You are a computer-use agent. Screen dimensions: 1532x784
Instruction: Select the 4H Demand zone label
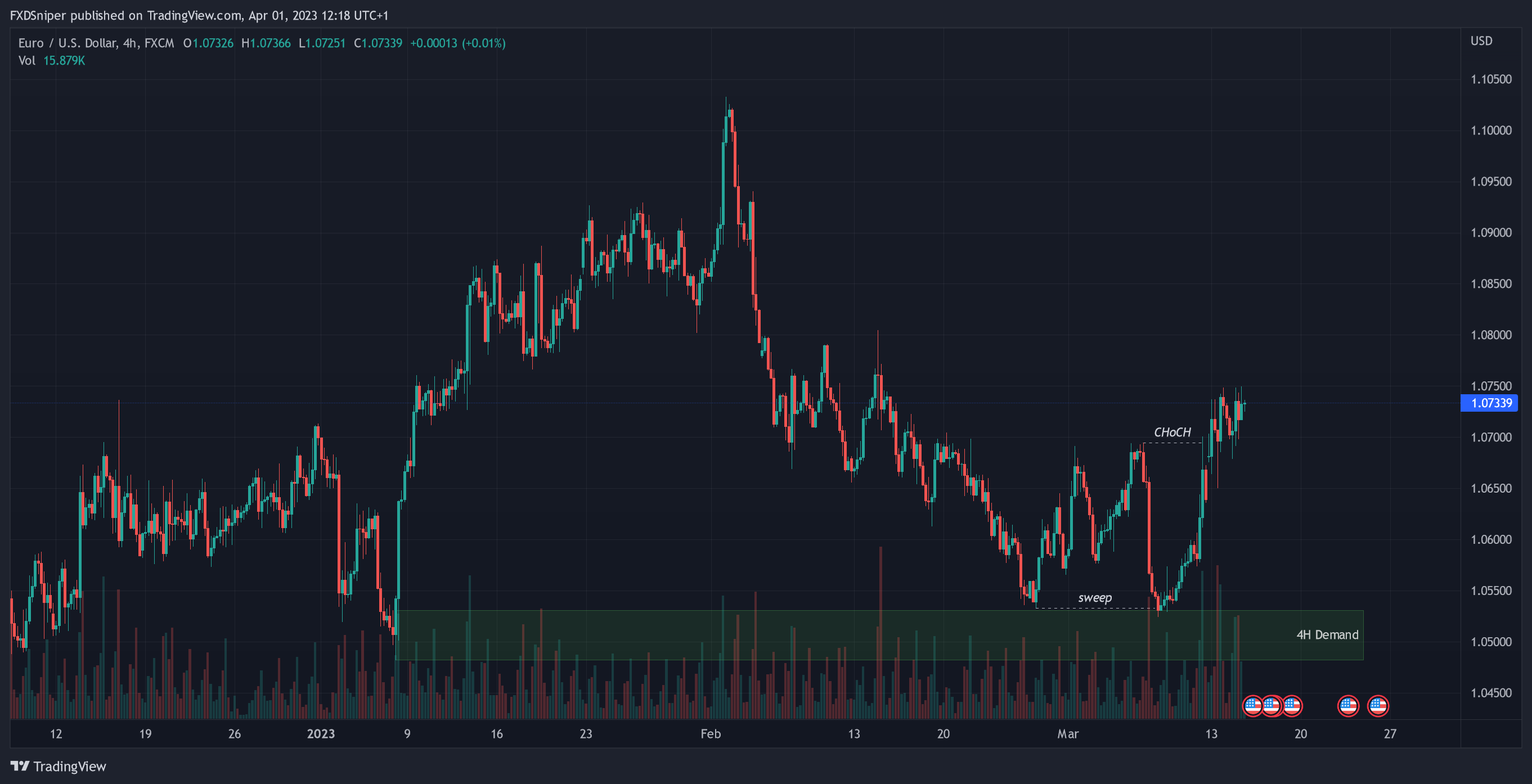click(x=1327, y=634)
